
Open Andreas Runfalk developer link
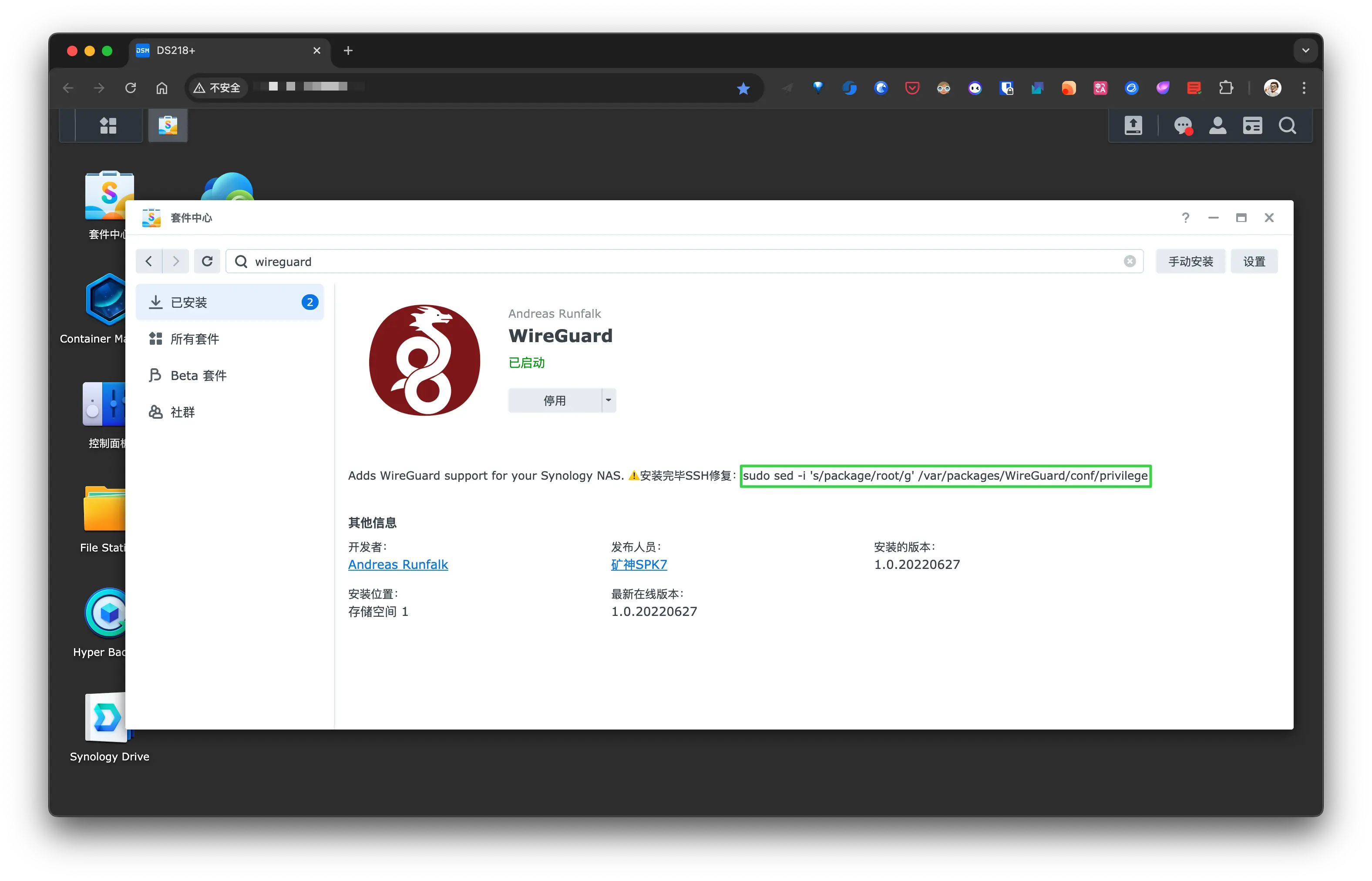pyautogui.click(x=398, y=565)
